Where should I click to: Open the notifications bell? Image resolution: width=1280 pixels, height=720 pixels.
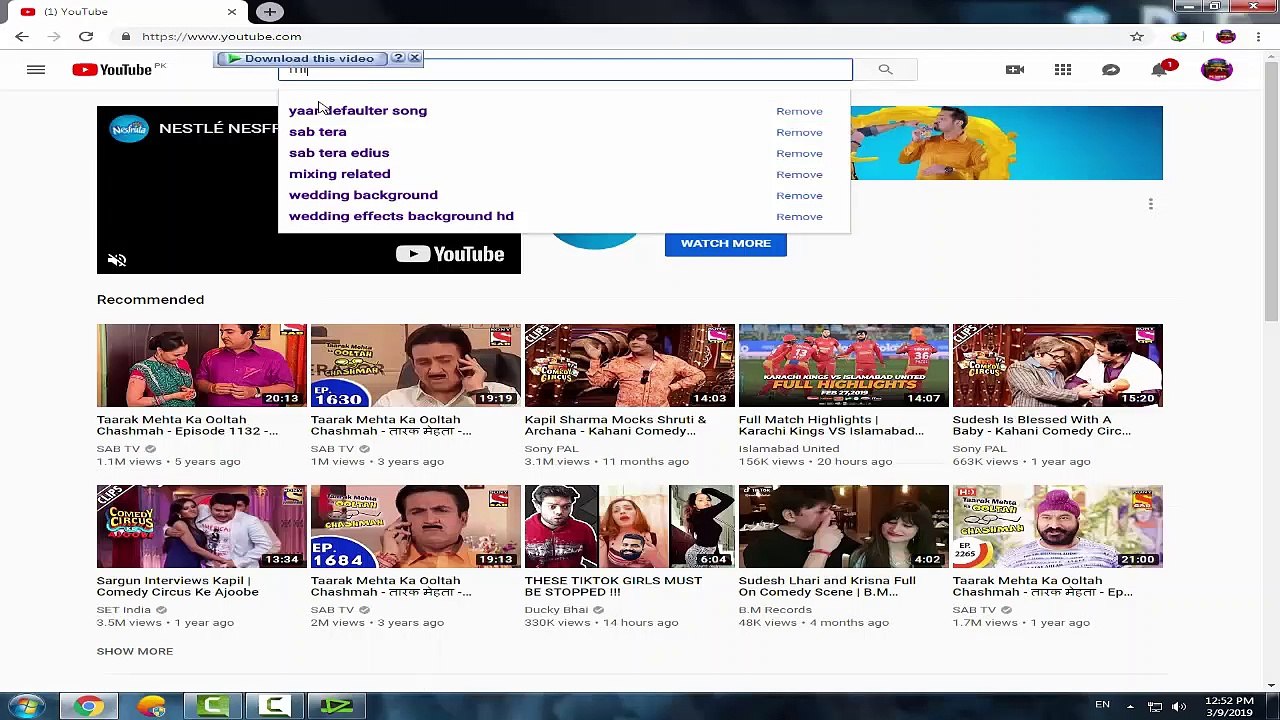click(1160, 69)
